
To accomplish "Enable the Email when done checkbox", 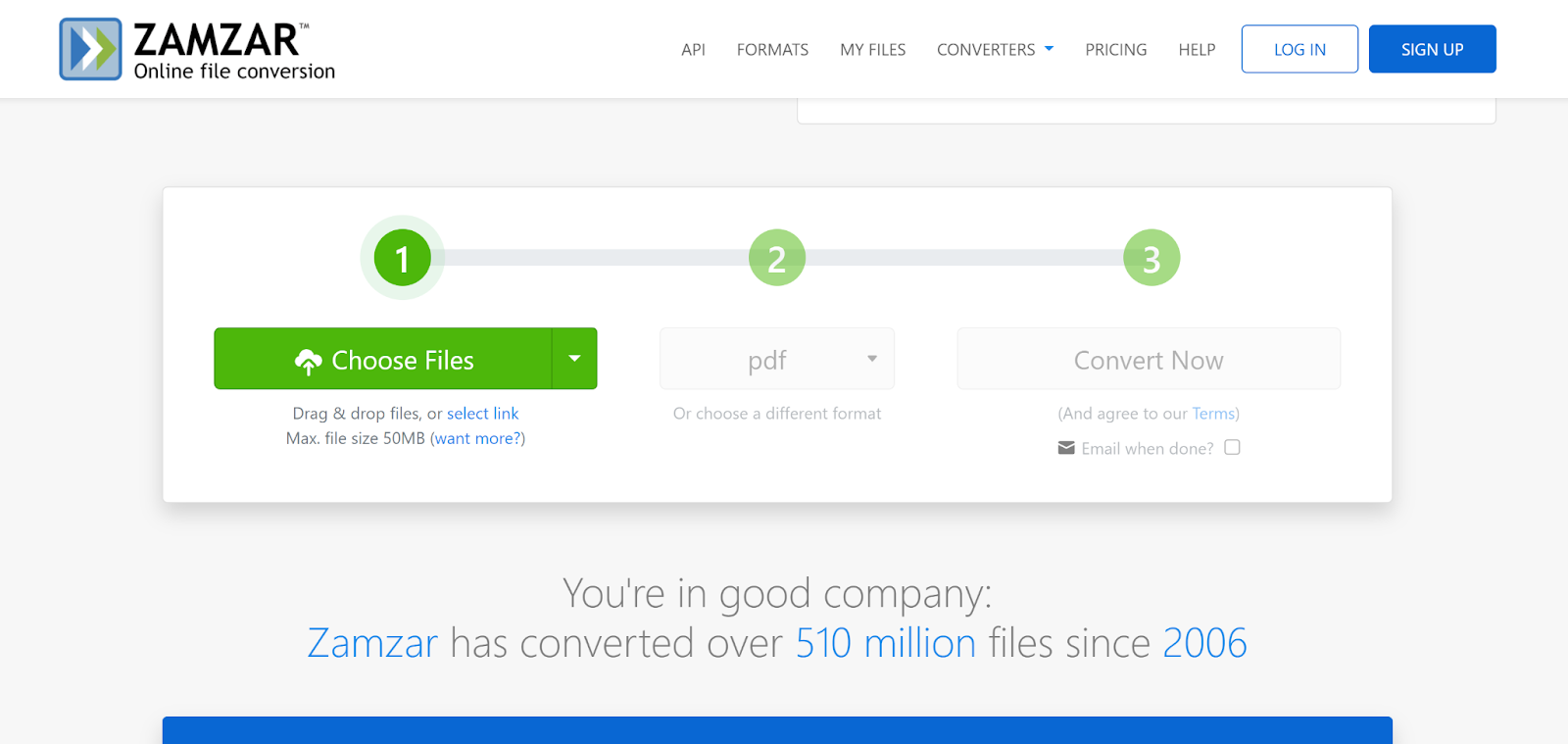I will (x=1233, y=447).
